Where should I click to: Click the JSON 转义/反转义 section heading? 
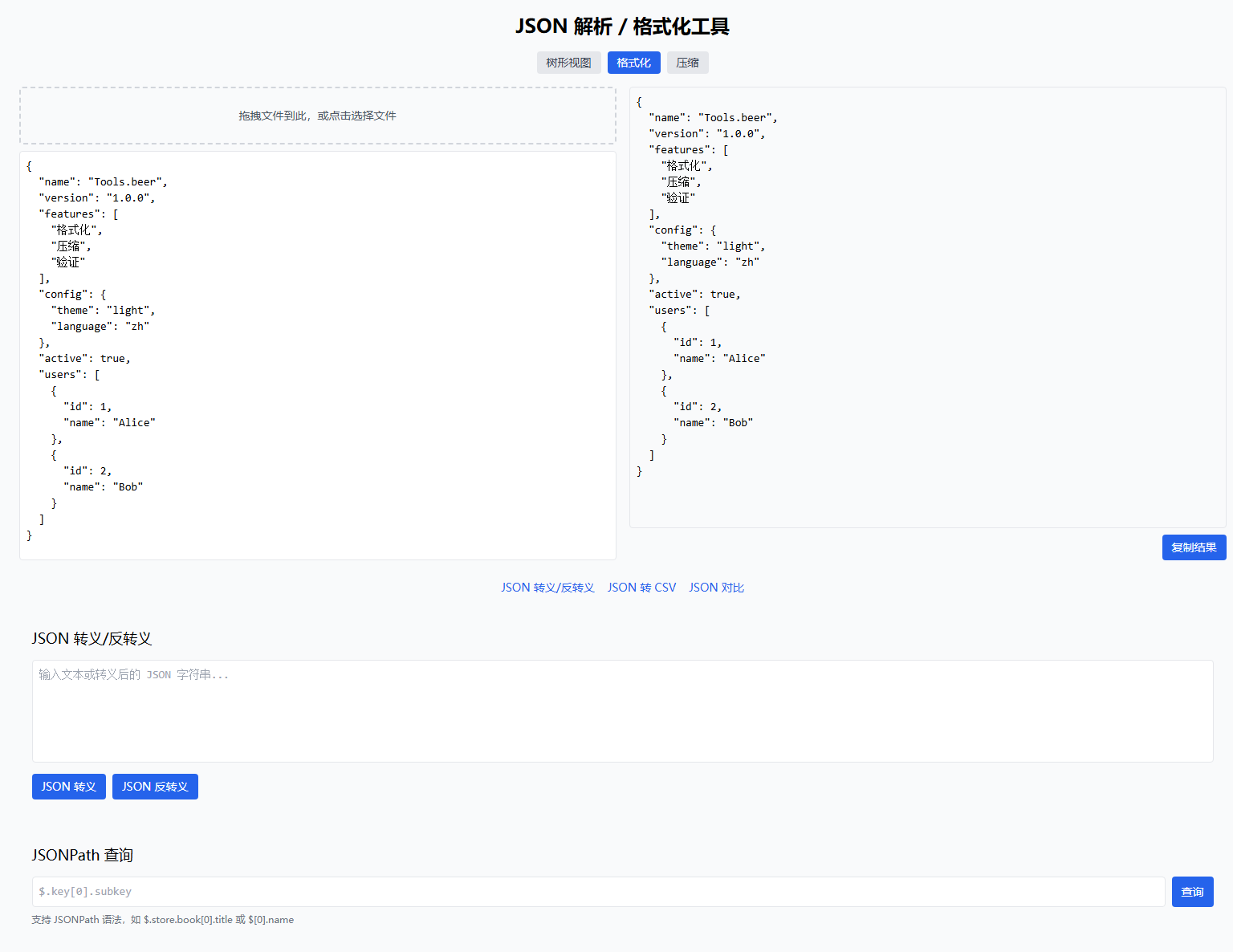point(93,638)
